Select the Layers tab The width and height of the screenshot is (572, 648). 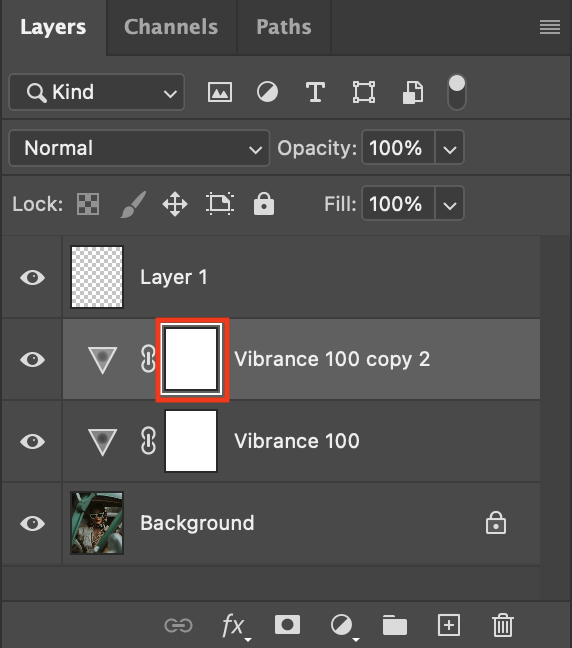click(x=53, y=27)
